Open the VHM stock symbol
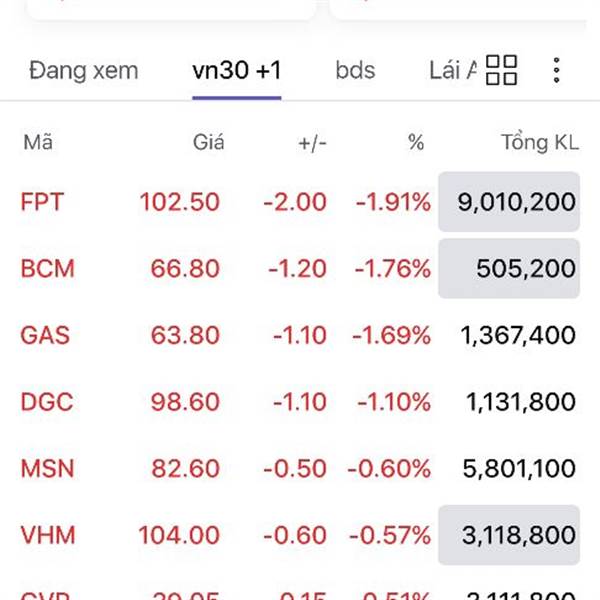600x600 pixels. [x=48, y=535]
